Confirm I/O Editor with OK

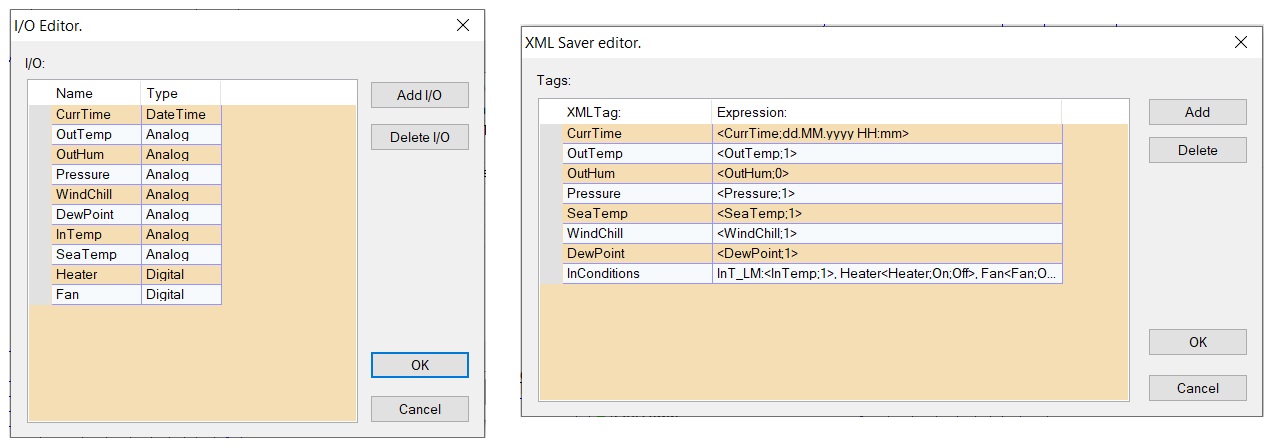(x=419, y=365)
